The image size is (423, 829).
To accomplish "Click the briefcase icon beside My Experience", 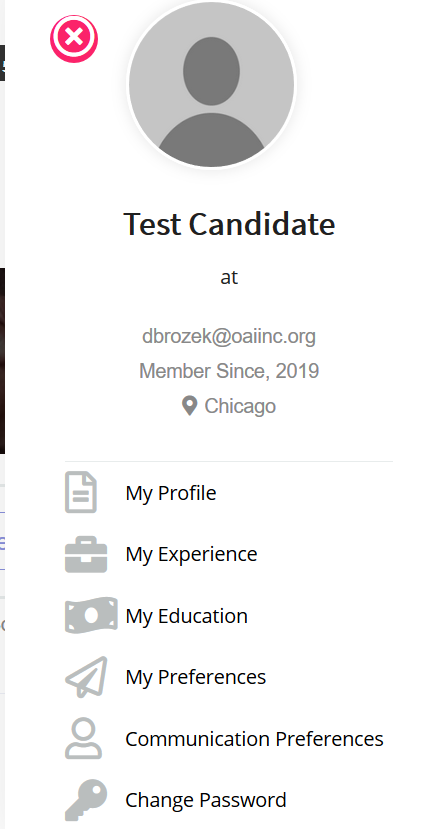I will (86, 554).
